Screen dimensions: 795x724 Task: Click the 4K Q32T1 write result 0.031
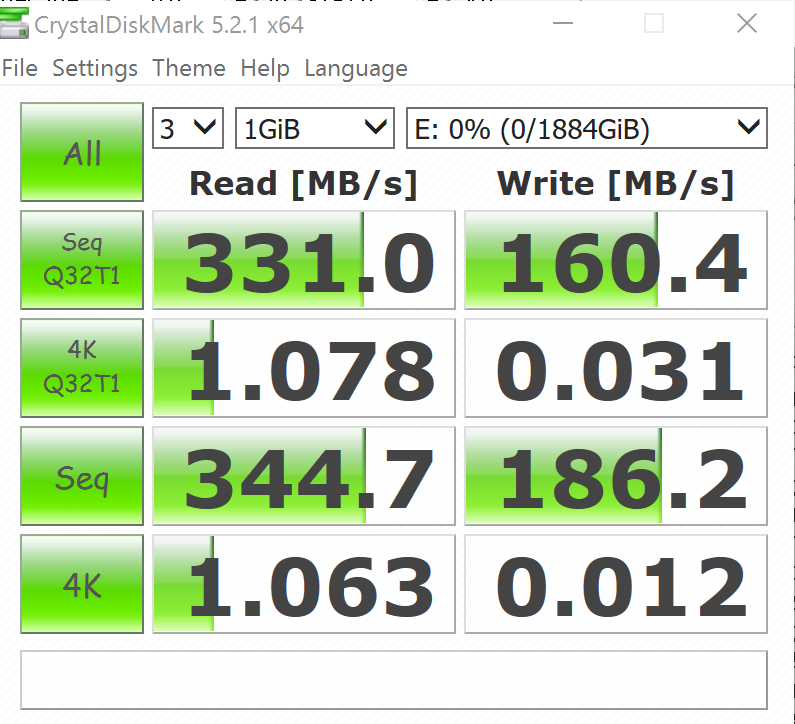(x=616, y=368)
